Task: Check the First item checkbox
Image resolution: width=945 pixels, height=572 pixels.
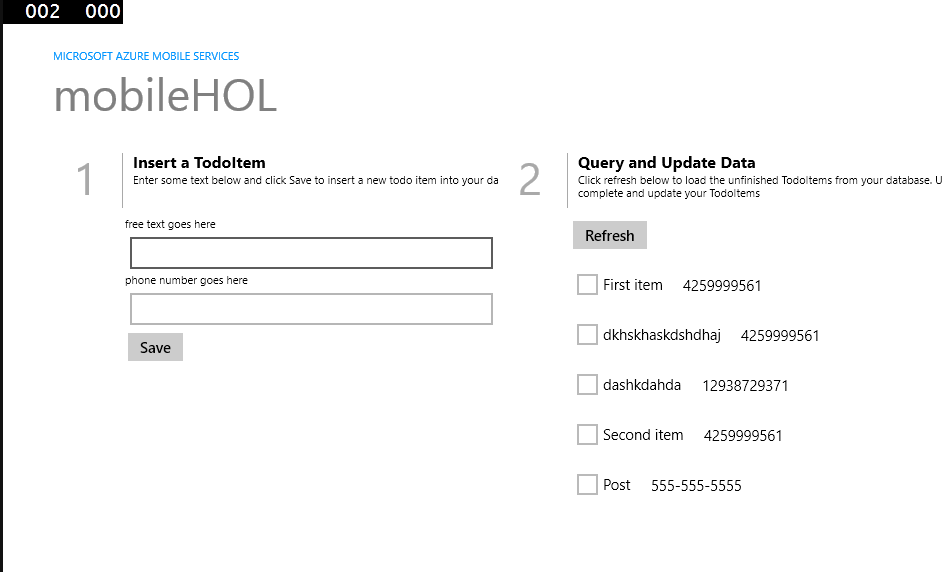Action: [587, 284]
